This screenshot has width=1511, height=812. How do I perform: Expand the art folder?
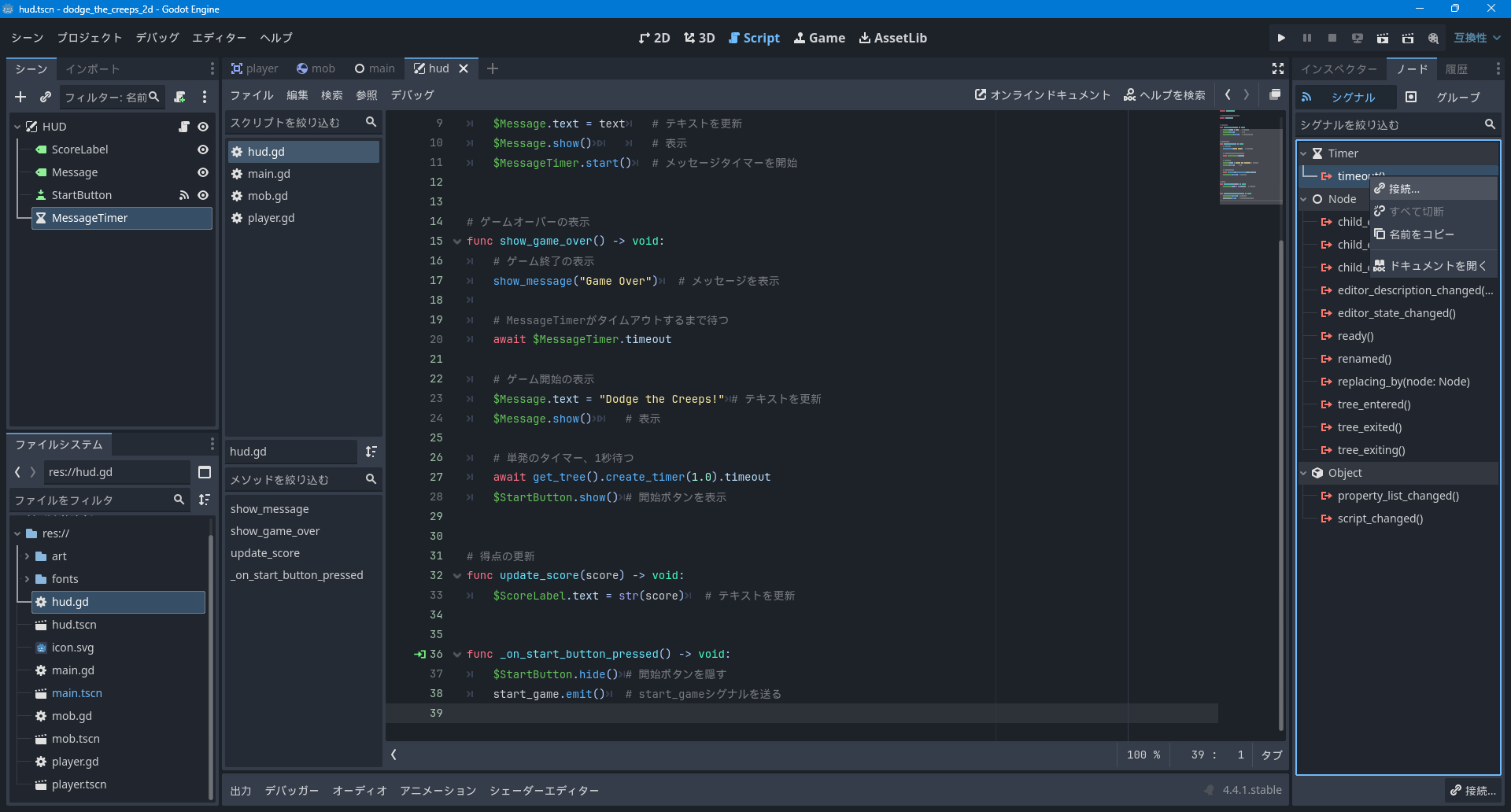point(27,556)
